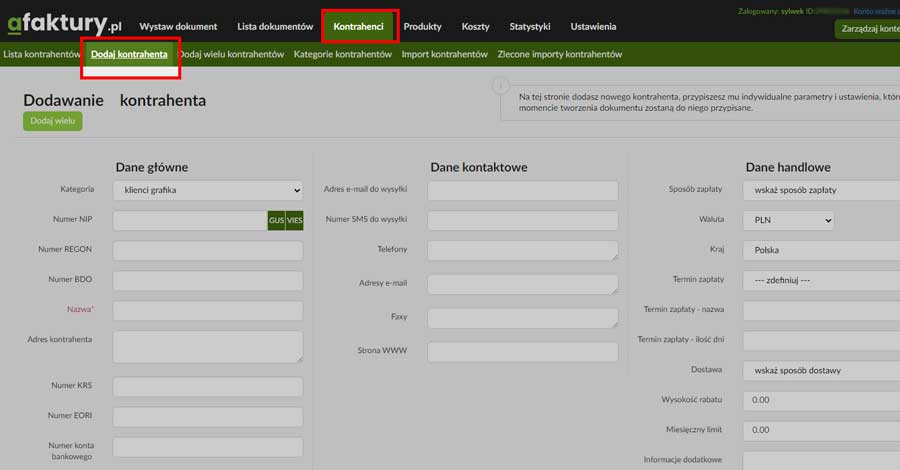Click the afaktury.pl logo
Image resolution: width=900 pixels, height=470 pixels.
(64, 24)
